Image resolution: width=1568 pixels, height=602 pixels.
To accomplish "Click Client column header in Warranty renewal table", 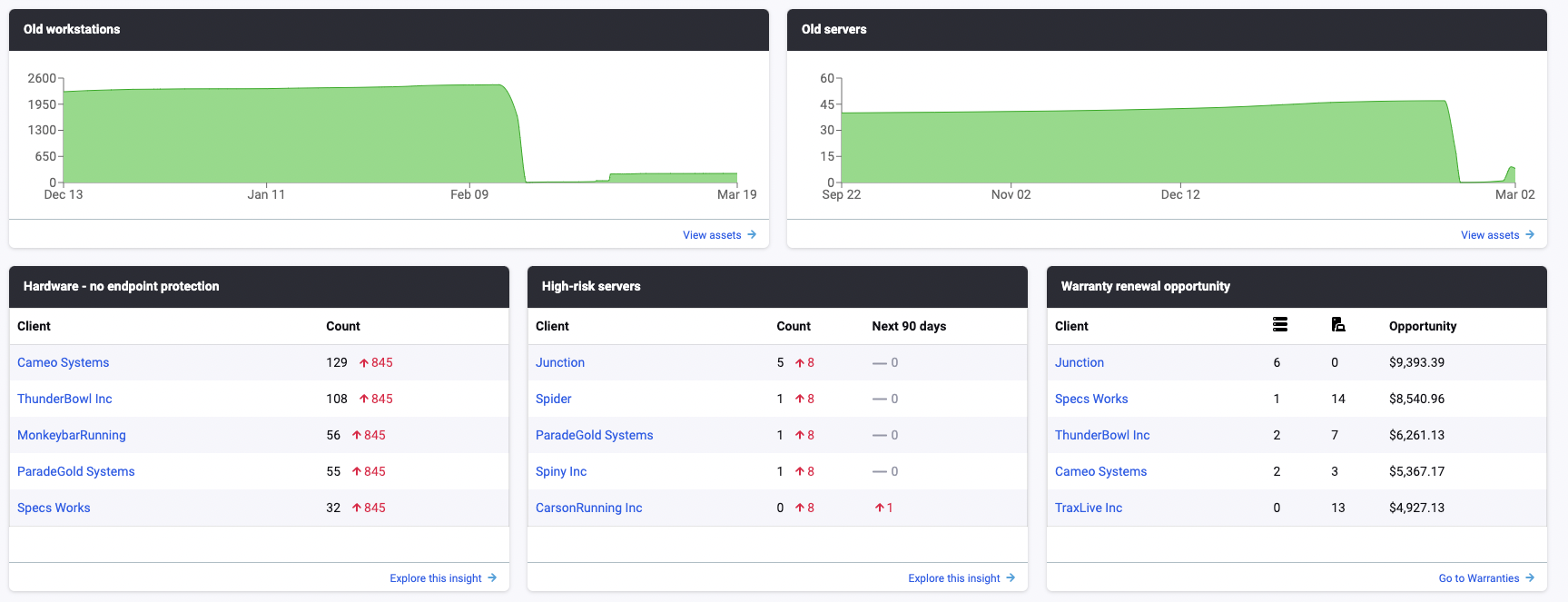I will (x=1071, y=326).
